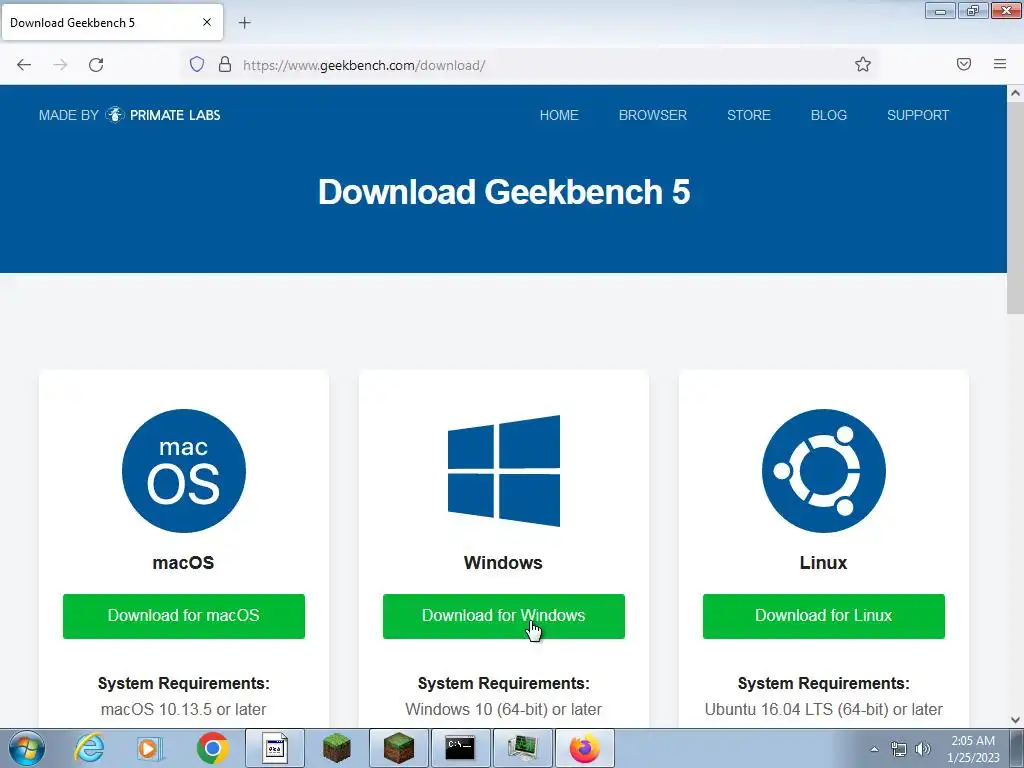Launch Internet Explorer from taskbar
The height and width of the screenshot is (768, 1024).
(x=89, y=748)
